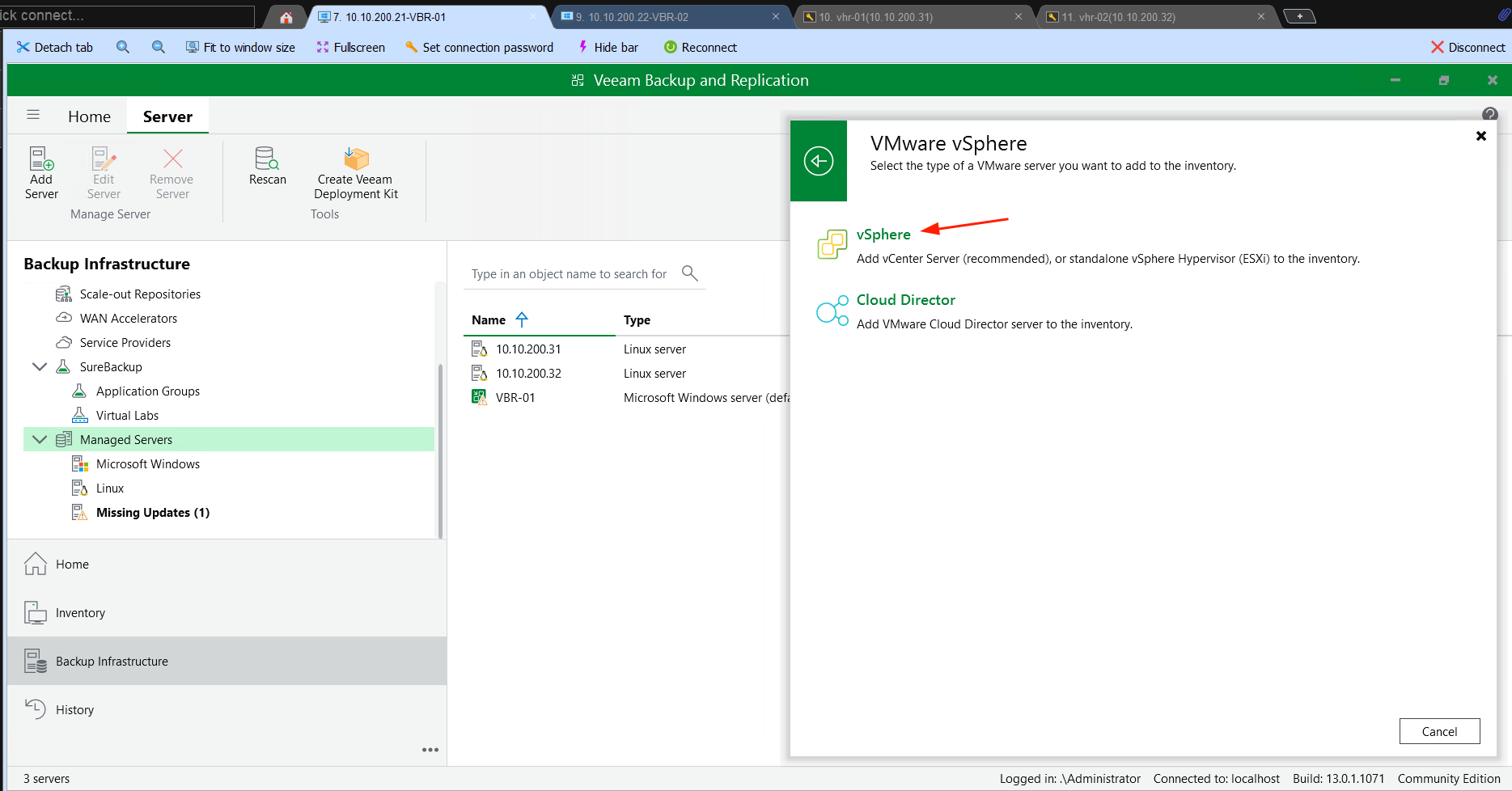The height and width of the screenshot is (791, 1512).
Task: Select Microsoft Windows under Managed Servers
Action: 148,463
